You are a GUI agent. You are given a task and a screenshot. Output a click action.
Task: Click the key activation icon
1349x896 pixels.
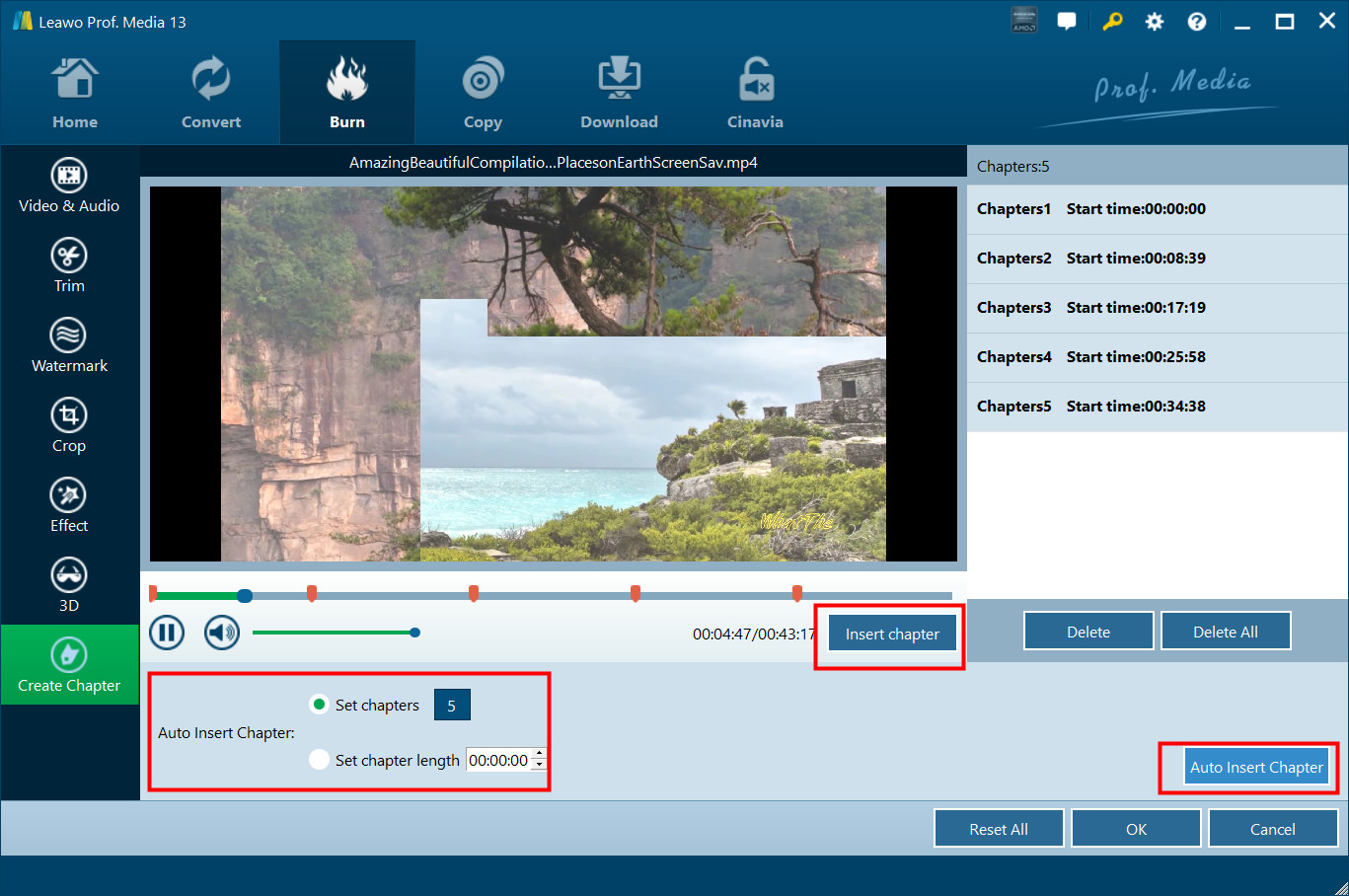pos(1112,21)
